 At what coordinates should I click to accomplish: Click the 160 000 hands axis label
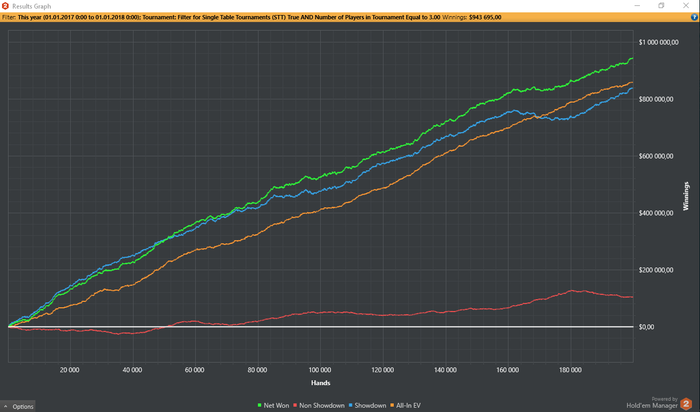point(508,370)
